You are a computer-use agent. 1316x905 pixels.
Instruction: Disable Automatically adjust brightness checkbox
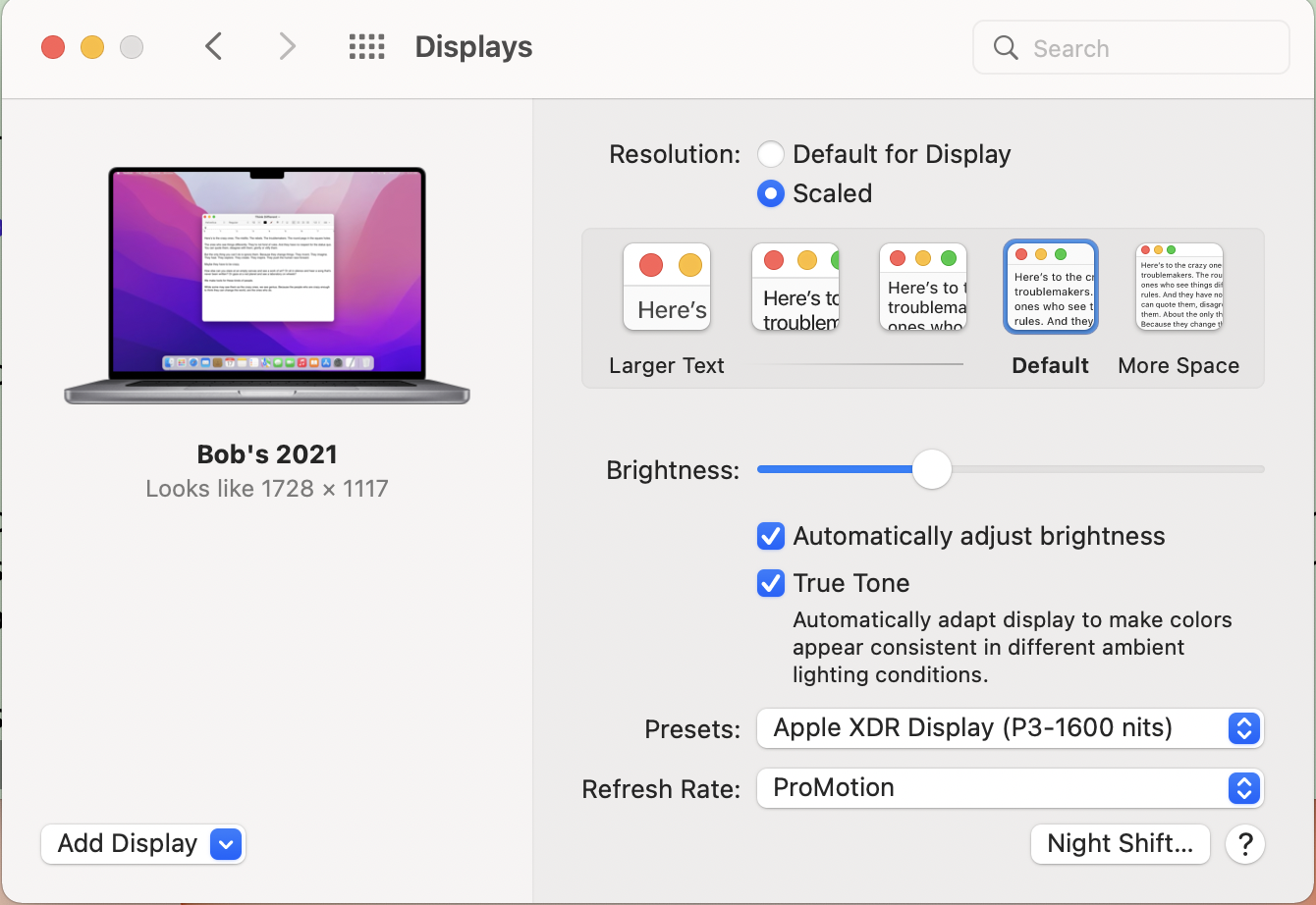771,536
